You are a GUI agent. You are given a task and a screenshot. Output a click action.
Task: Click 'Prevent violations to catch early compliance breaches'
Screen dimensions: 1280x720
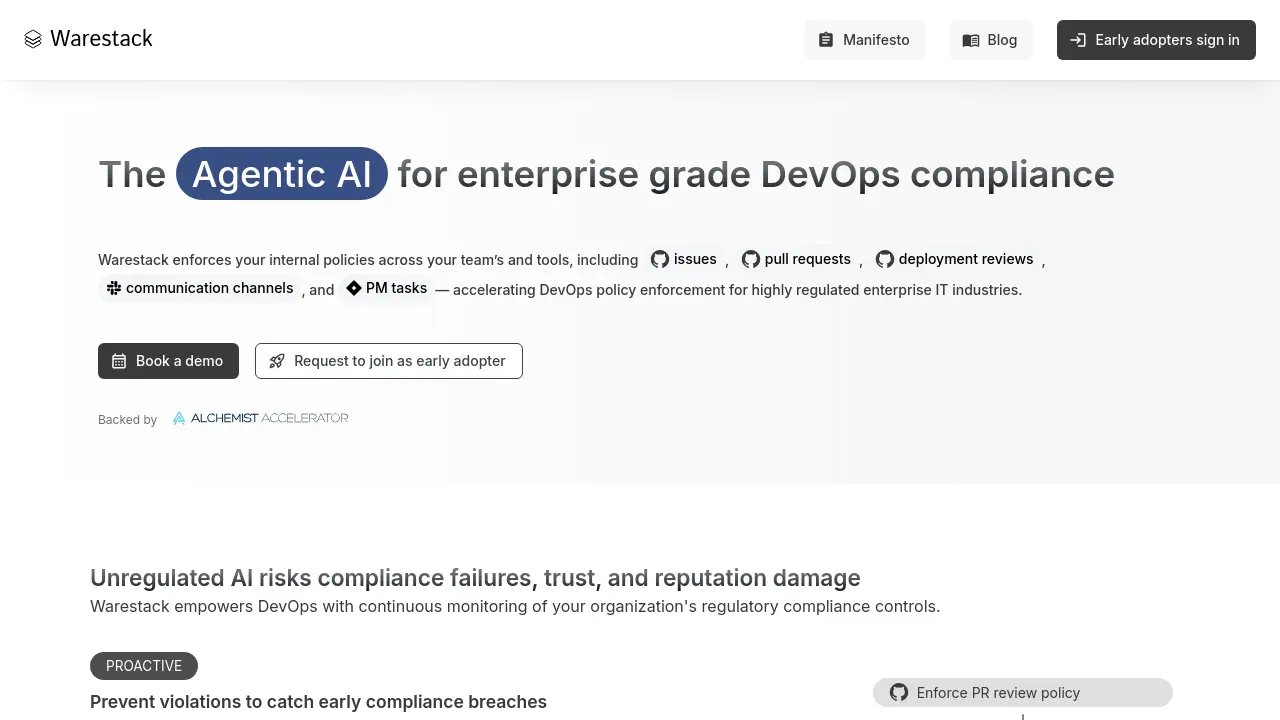coord(318,702)
